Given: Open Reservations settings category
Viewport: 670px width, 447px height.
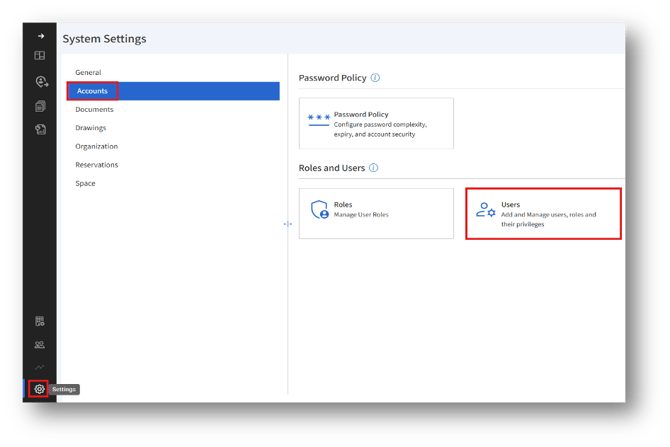Looking at the screenshot, I should click(x=96, y=165).
